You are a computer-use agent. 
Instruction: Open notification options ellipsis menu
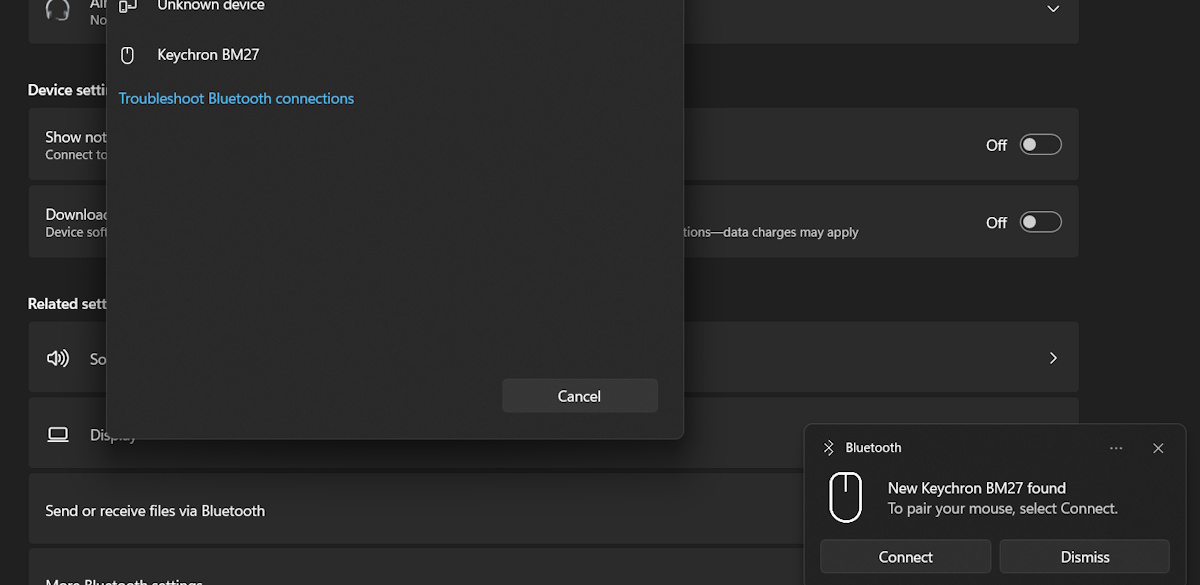click(1116, 448)
